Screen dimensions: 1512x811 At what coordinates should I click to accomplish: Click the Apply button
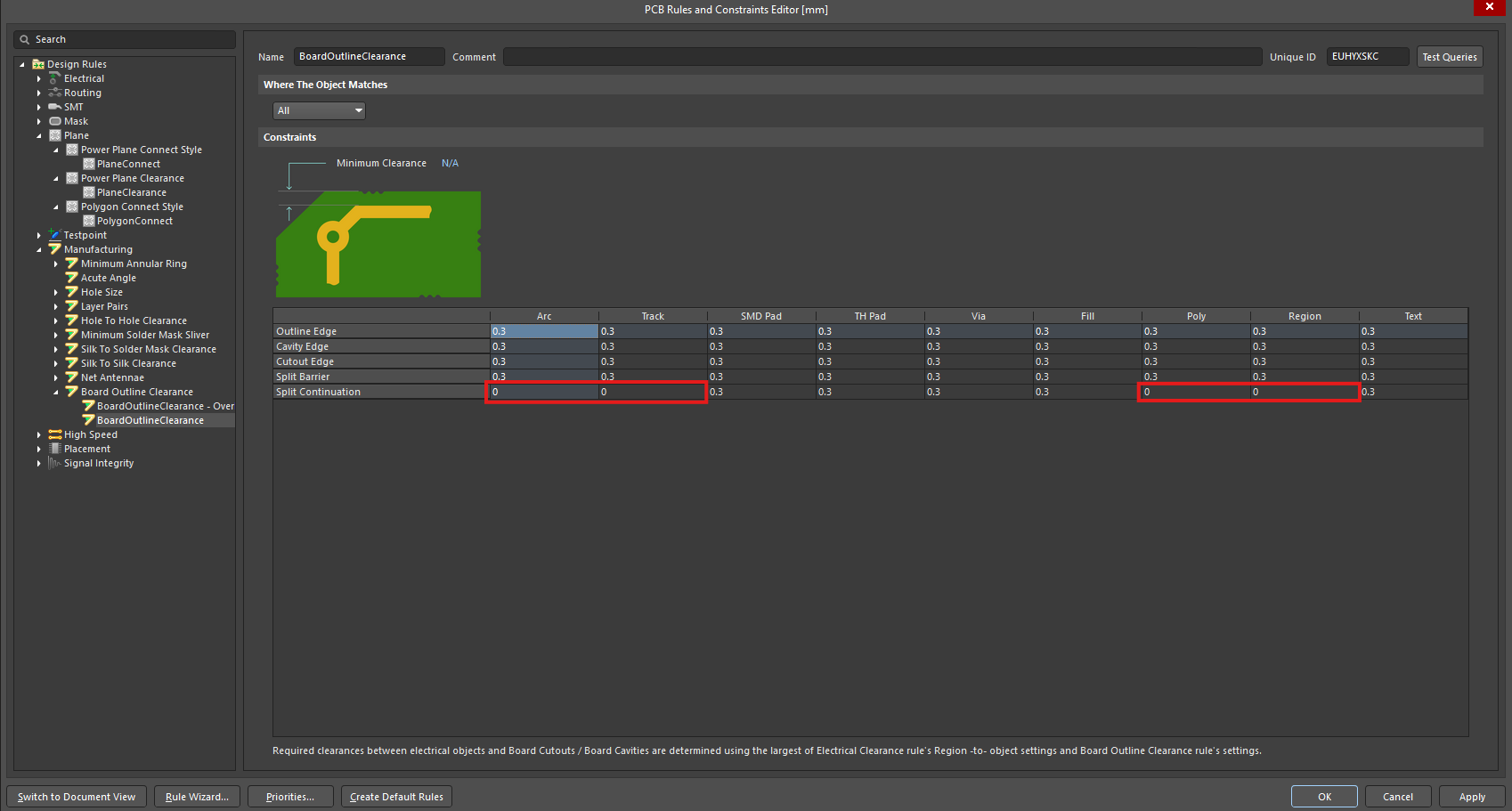tap(1471, 797)
